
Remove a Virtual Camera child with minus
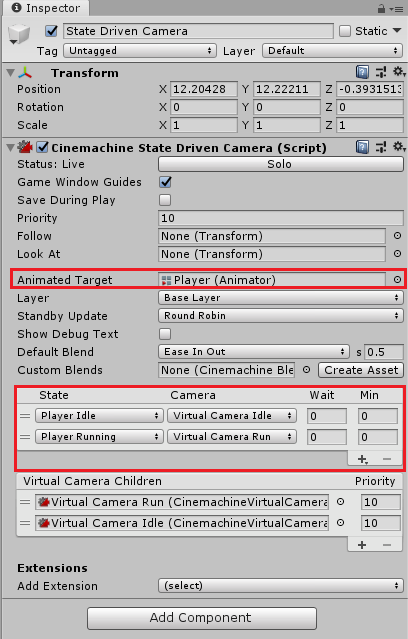pyautogui.click(x=386, y=545)
